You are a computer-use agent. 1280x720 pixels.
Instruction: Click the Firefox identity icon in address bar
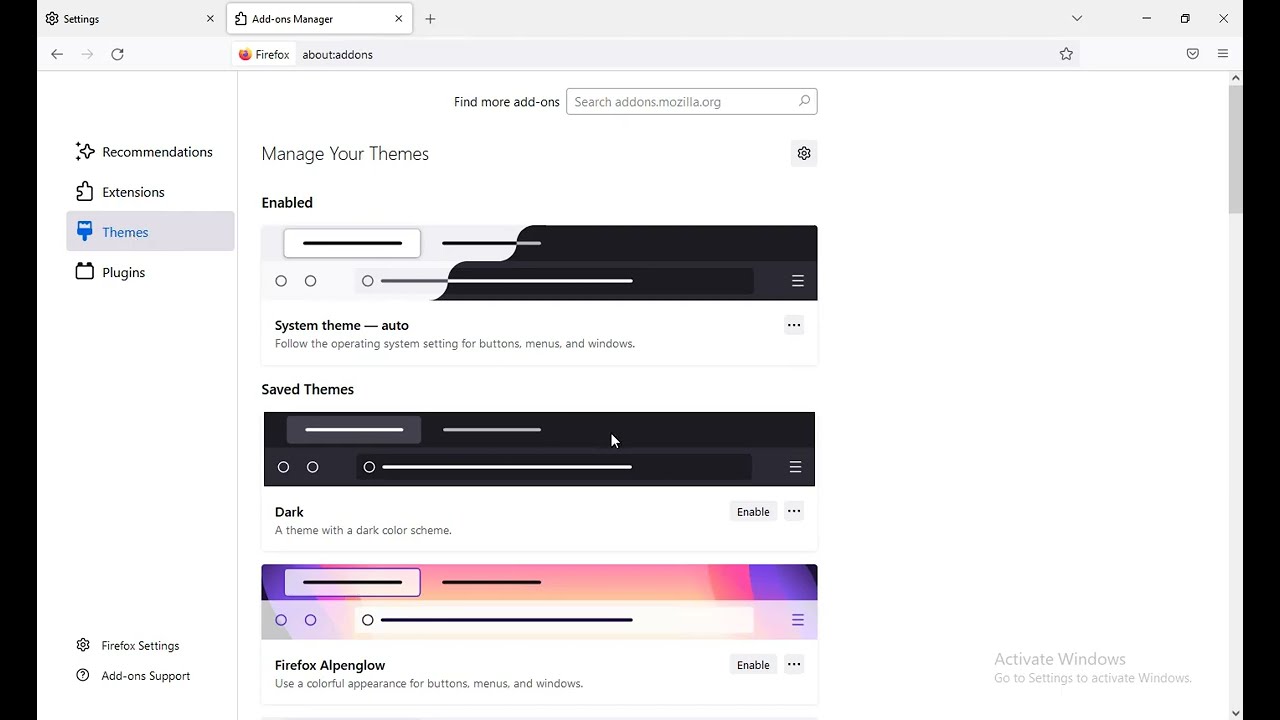pyautogui.click(x=264, y=55)
